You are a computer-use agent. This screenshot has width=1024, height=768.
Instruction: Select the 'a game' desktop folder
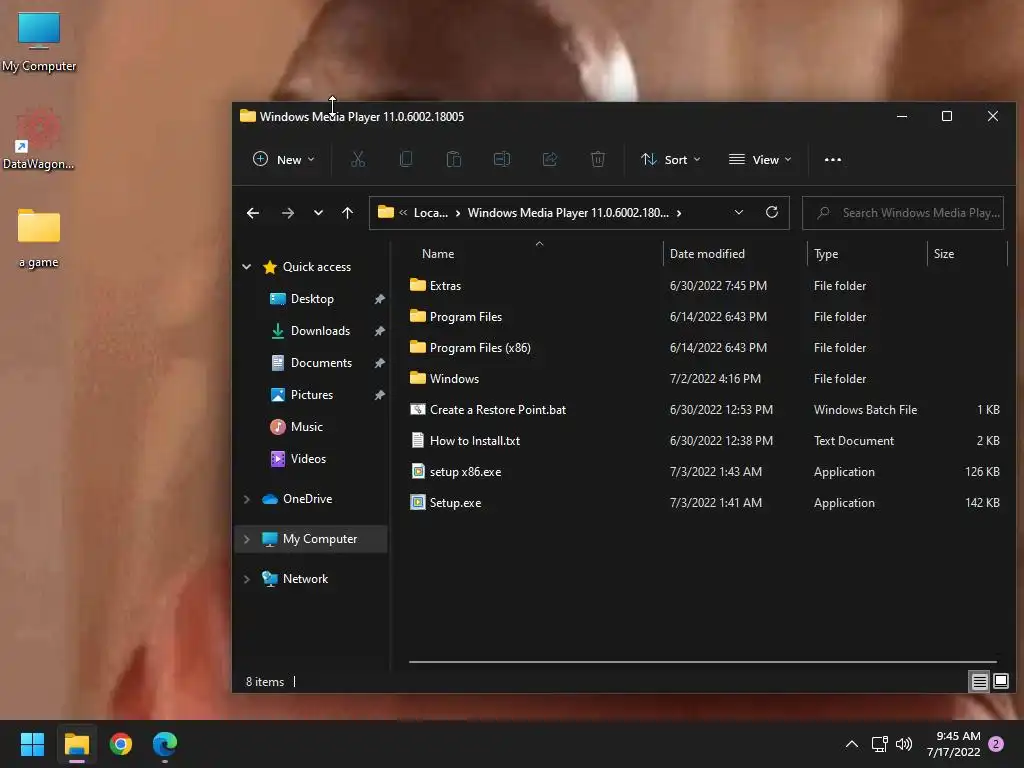(x=39, y=237)
